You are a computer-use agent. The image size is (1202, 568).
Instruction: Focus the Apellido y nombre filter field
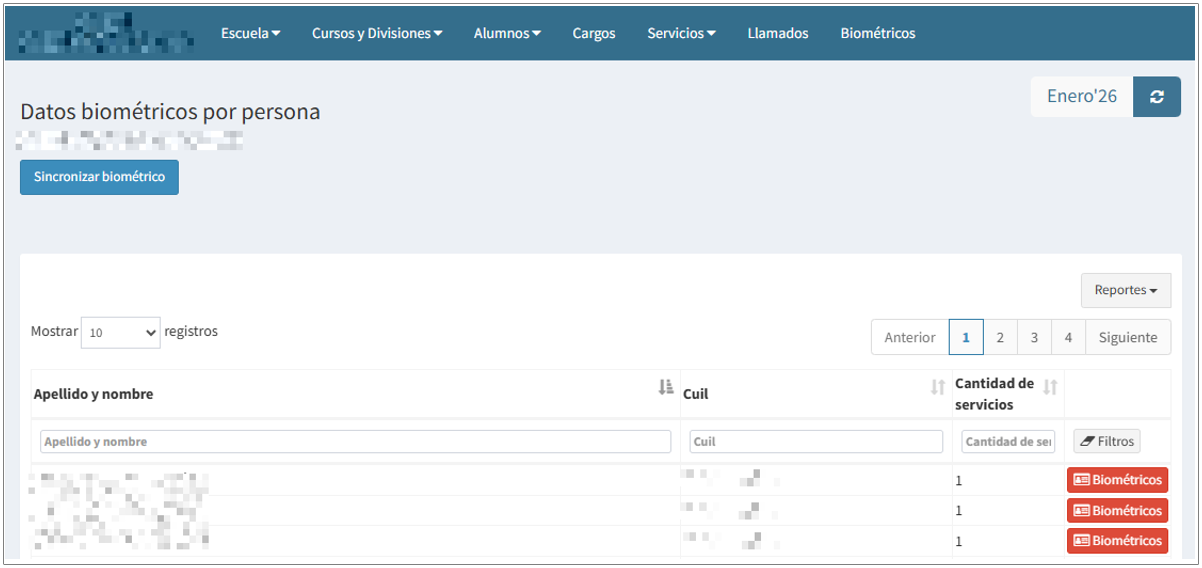[355, 441]
